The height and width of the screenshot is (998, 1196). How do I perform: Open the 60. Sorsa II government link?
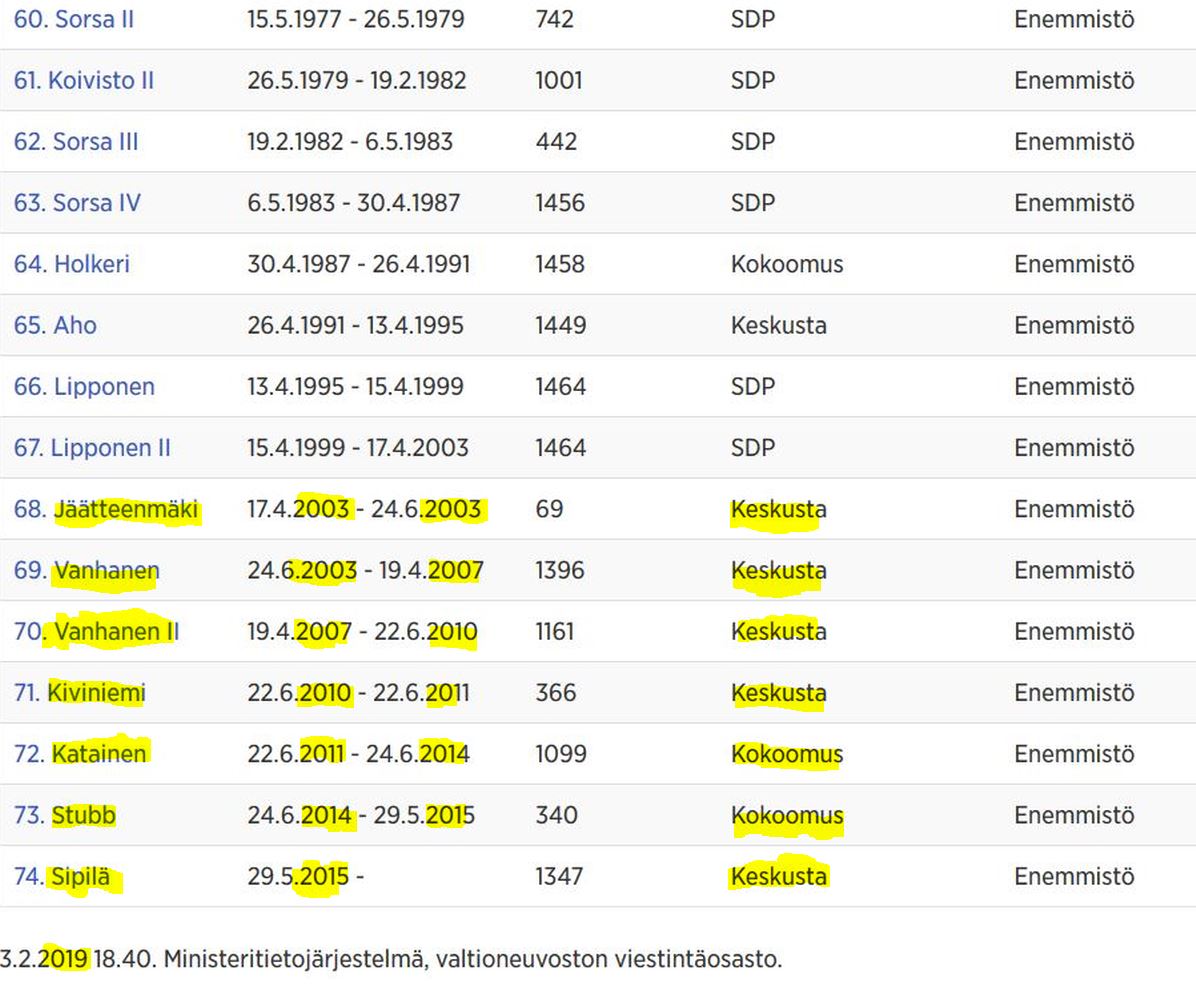tap(74, 19)
